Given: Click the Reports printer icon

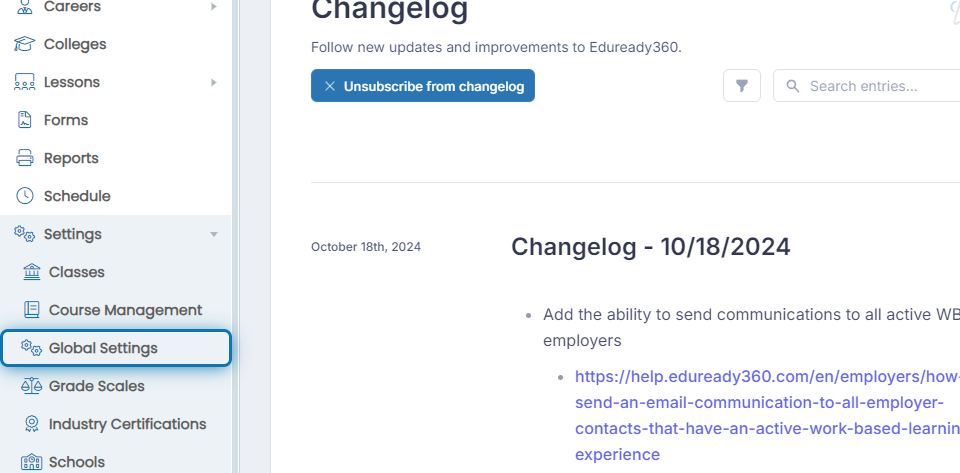Looking at the screenshot, I should tap(24, 158).
